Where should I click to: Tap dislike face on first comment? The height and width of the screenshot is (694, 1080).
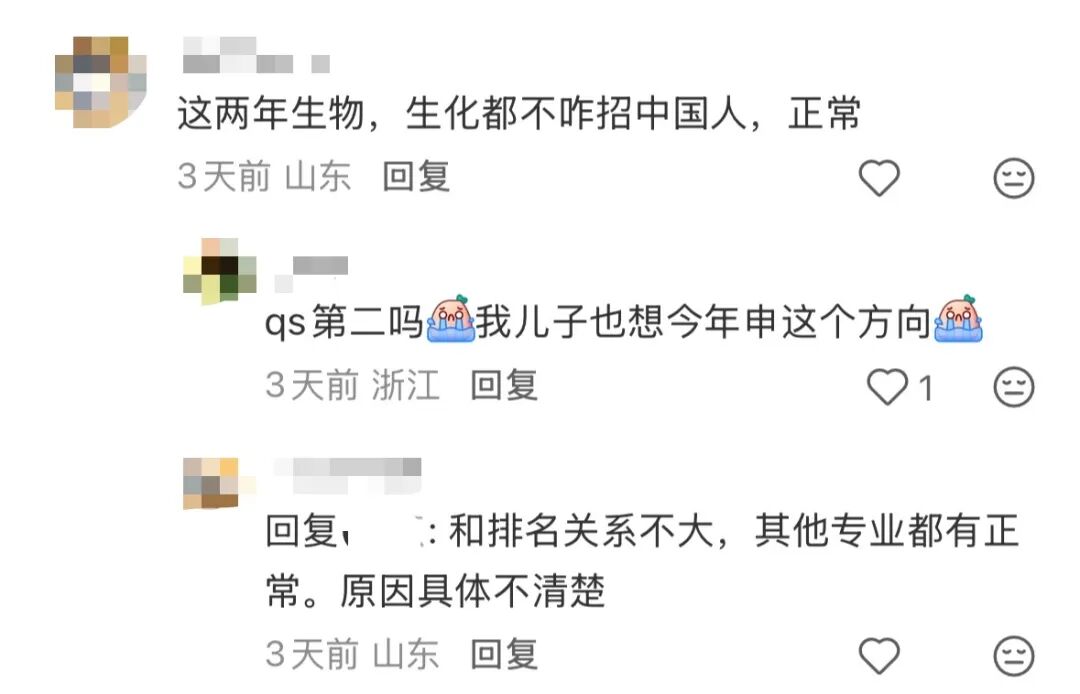click(x=1014, y=178)
